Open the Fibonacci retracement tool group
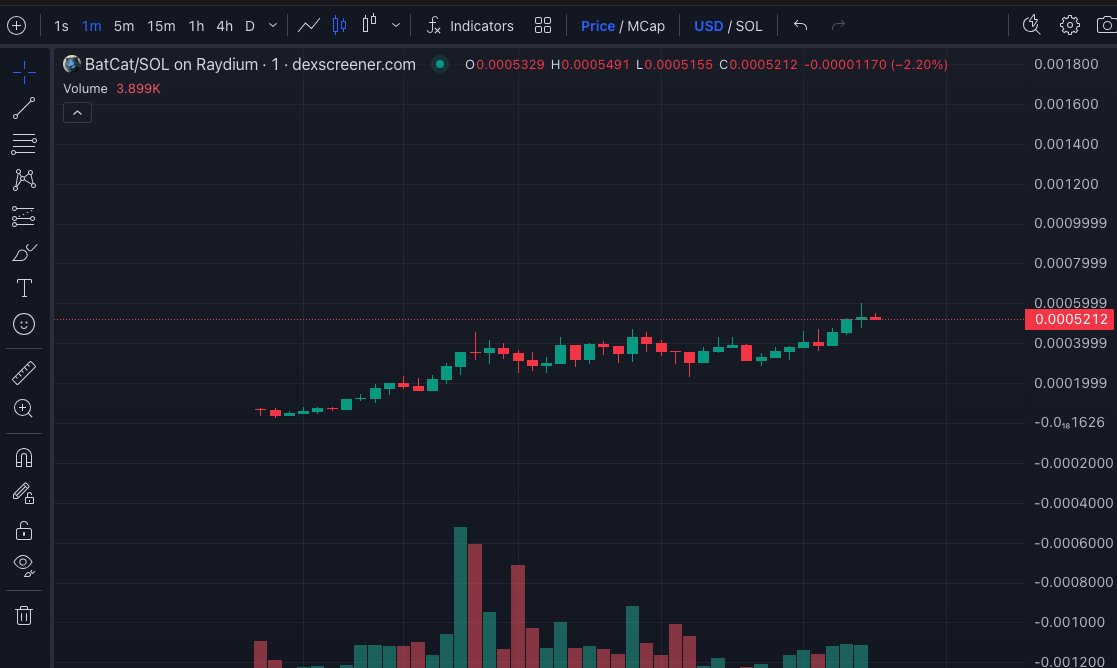The image size is (1117, 668). (x=24, y=144)
